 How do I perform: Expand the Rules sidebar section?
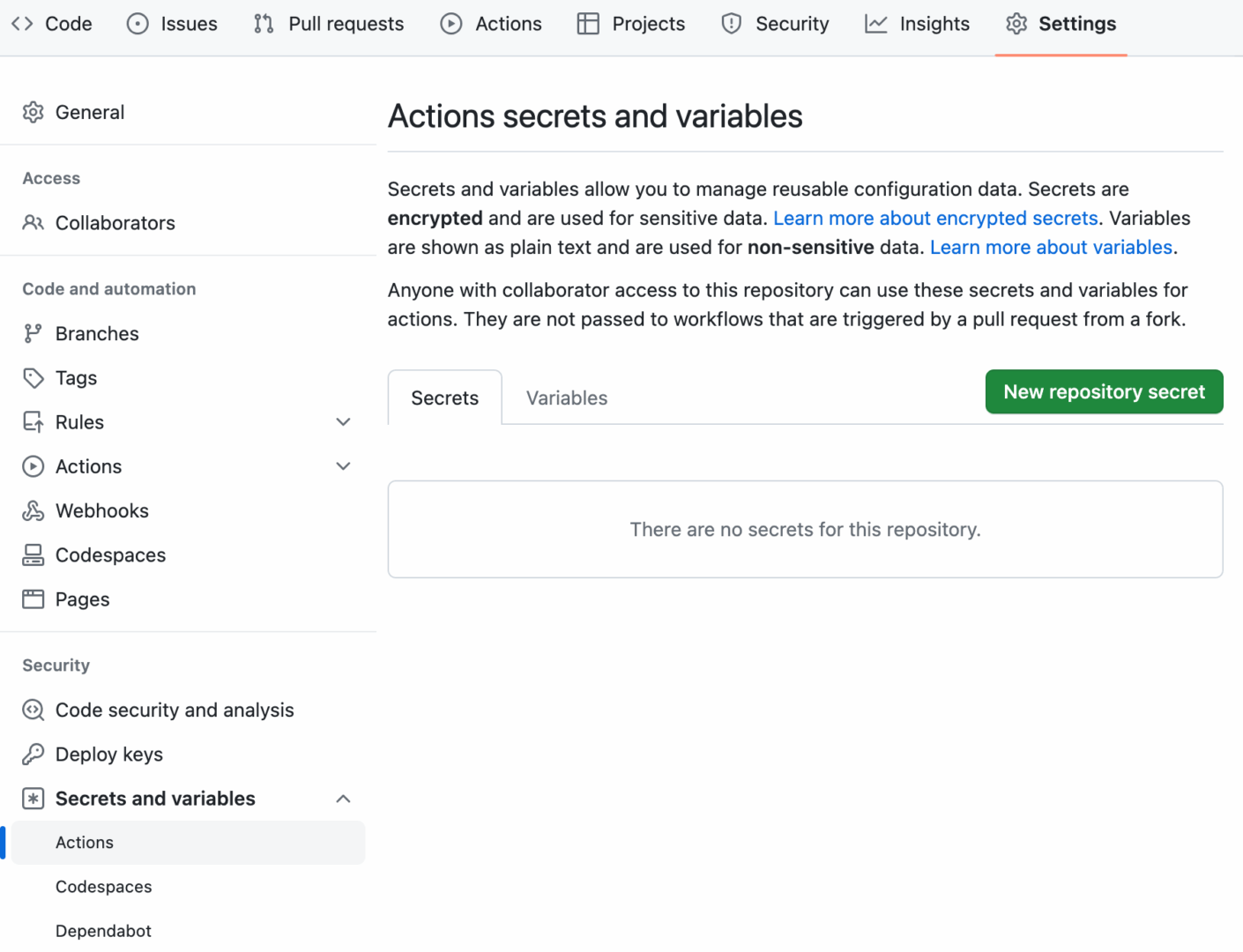pos(343,421)
